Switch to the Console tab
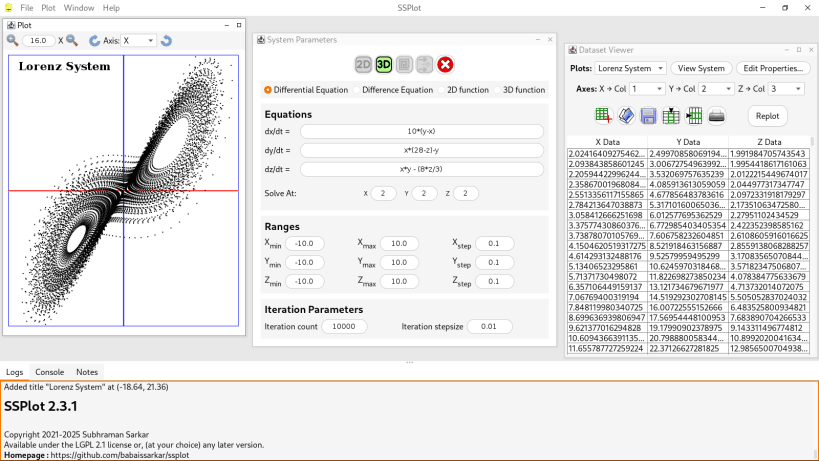 (50, 372)
